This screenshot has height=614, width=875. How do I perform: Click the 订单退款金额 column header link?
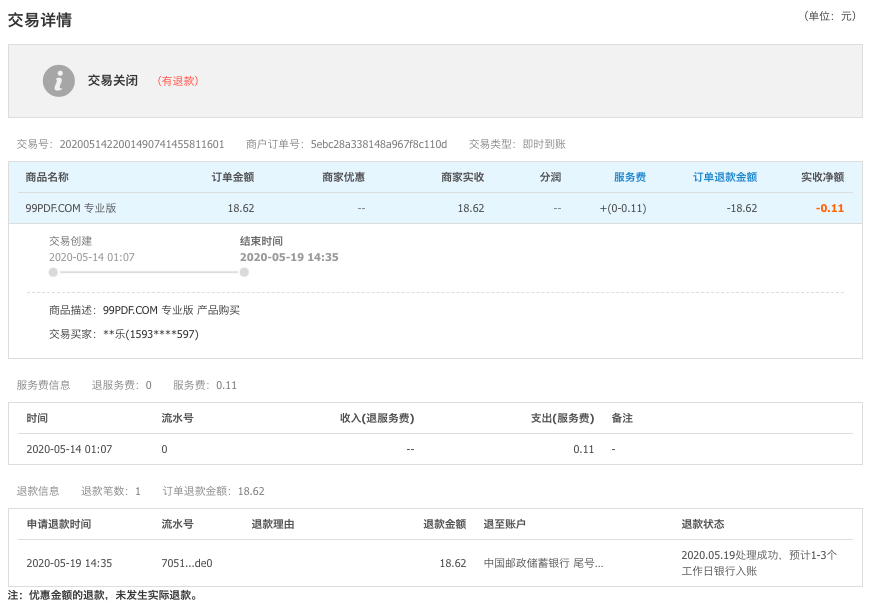(724, 178)
